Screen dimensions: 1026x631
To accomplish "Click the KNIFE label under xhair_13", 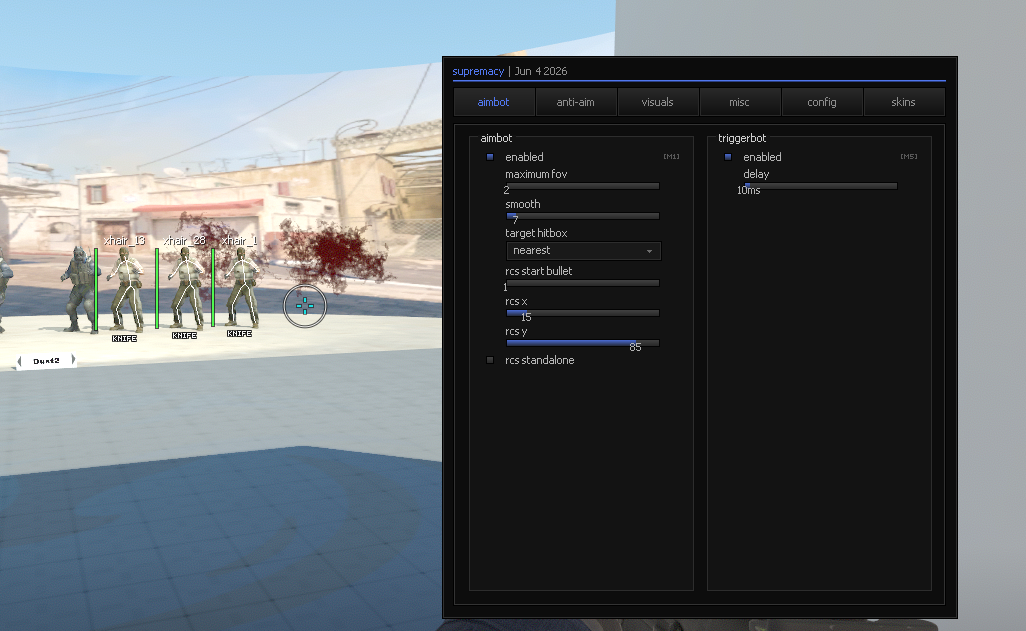I will coord(124,338).
